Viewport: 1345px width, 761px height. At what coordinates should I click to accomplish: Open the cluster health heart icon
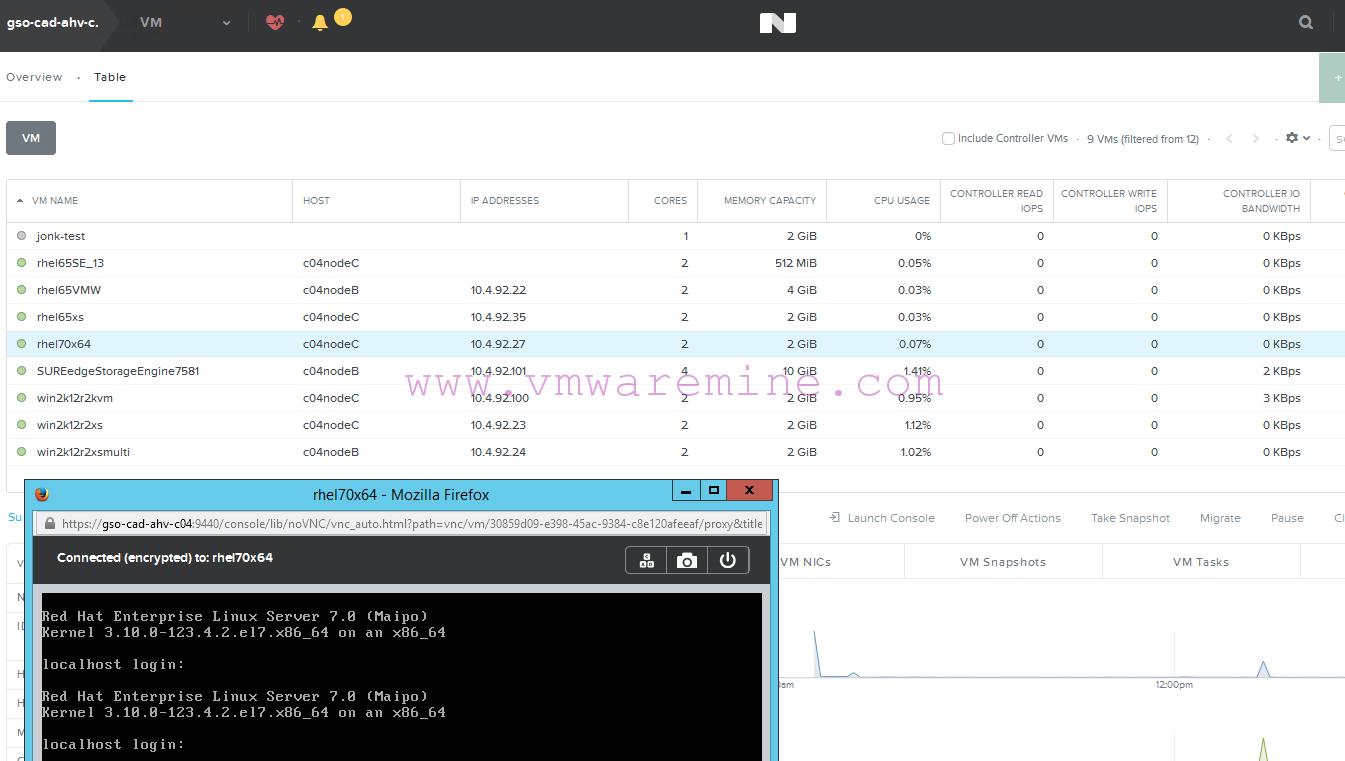pyautogui.click(x=275, y=22)
